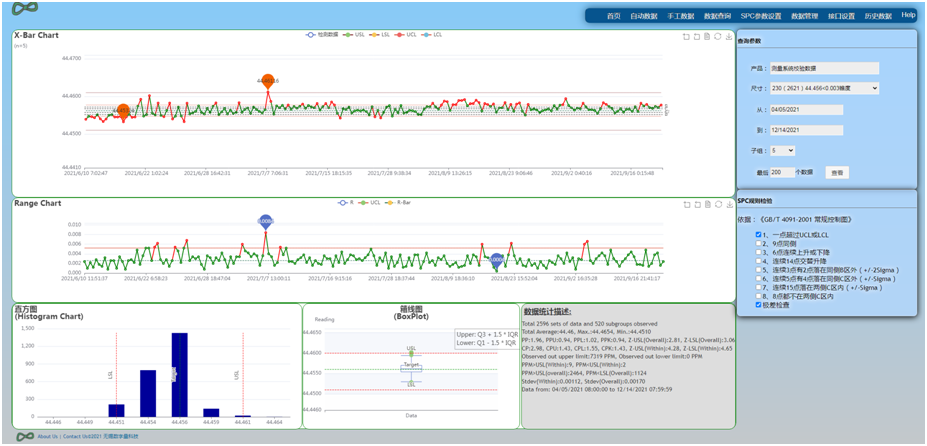927x446 pixels.
Task: Open the Contact Us footer link
Action: (76, 437)
